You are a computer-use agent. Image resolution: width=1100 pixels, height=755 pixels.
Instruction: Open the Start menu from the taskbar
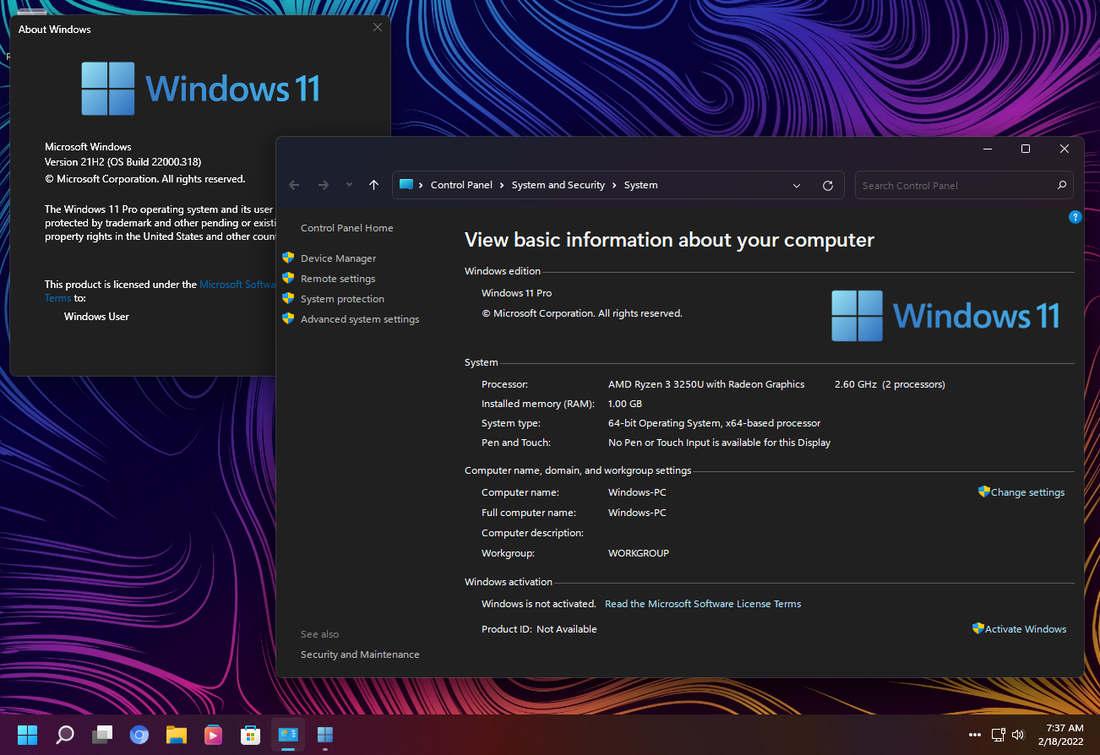coord(27,735)
